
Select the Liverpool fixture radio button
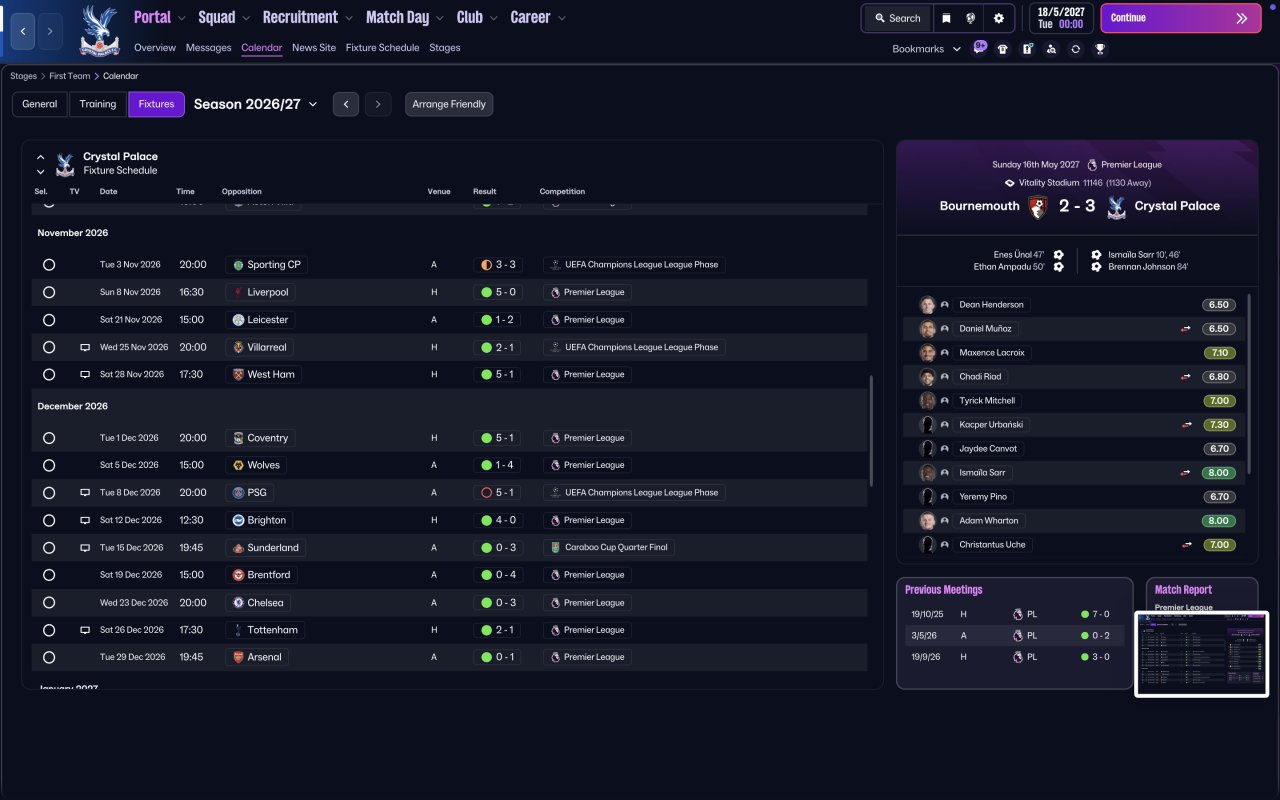tap(49, 292)
